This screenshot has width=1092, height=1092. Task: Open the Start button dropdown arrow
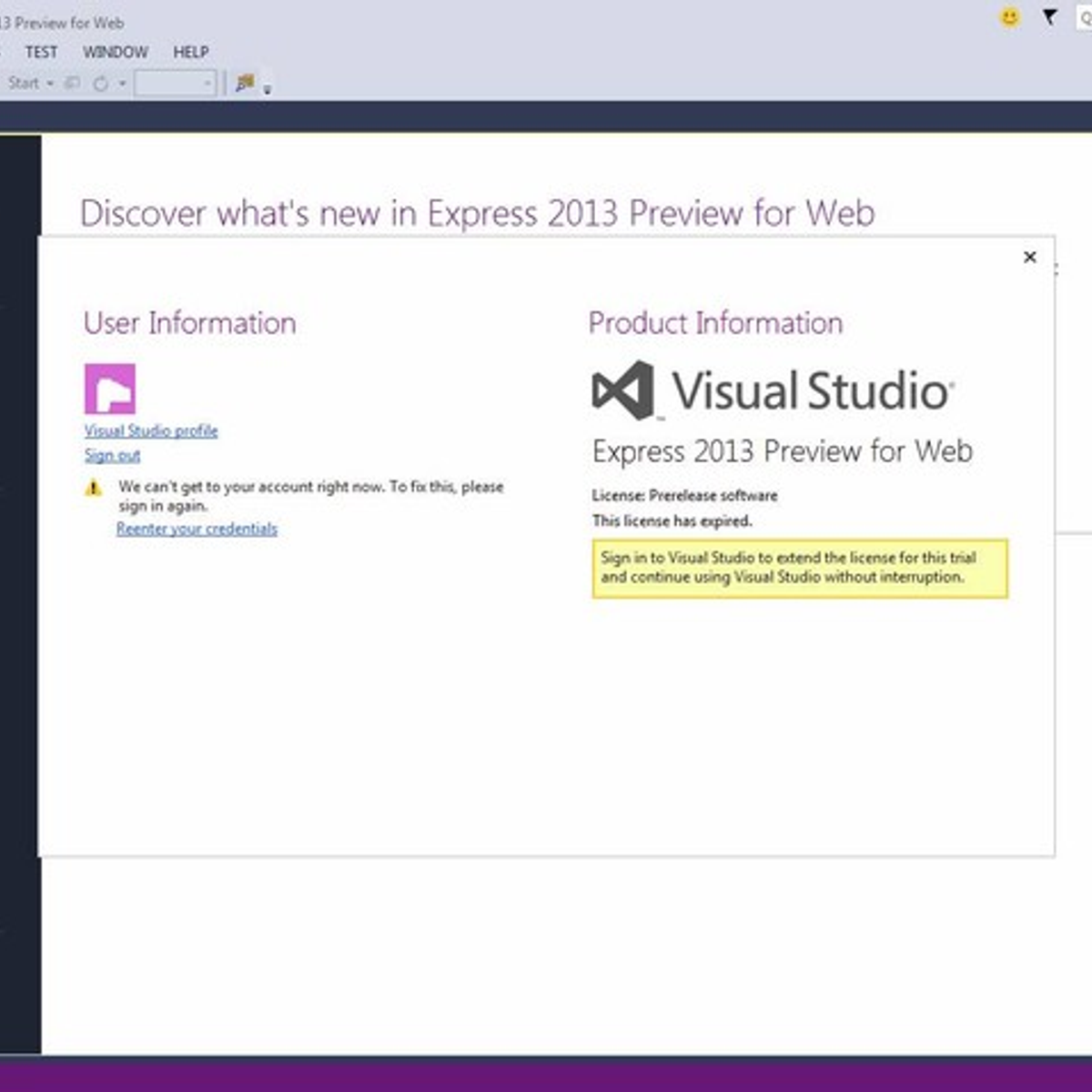tap(50, 84)
